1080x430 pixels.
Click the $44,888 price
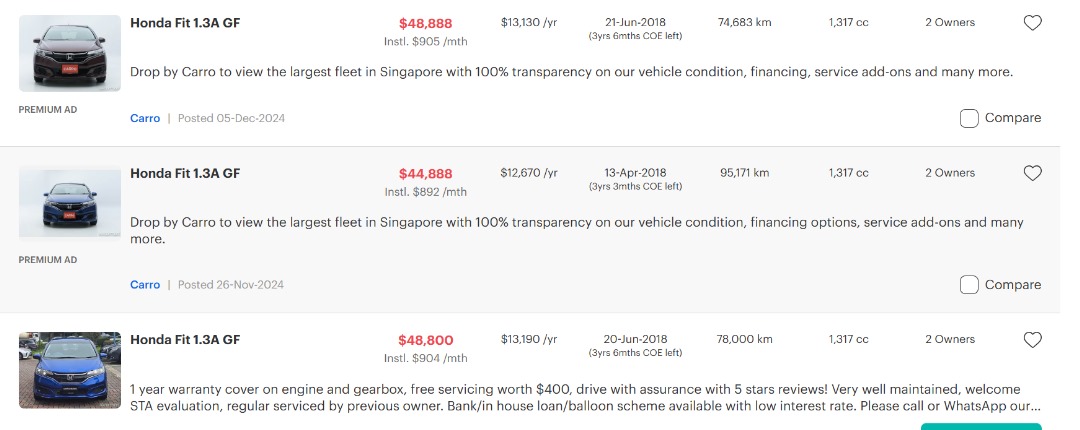pos(425,174)
